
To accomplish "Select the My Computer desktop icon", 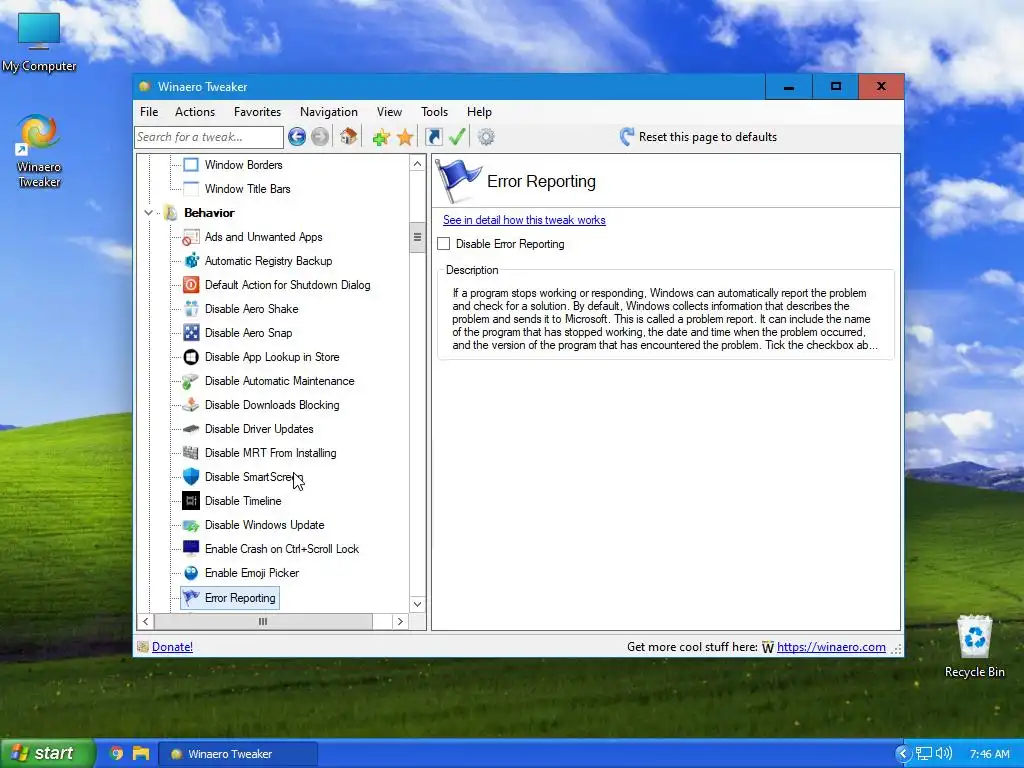I will 39,41.
